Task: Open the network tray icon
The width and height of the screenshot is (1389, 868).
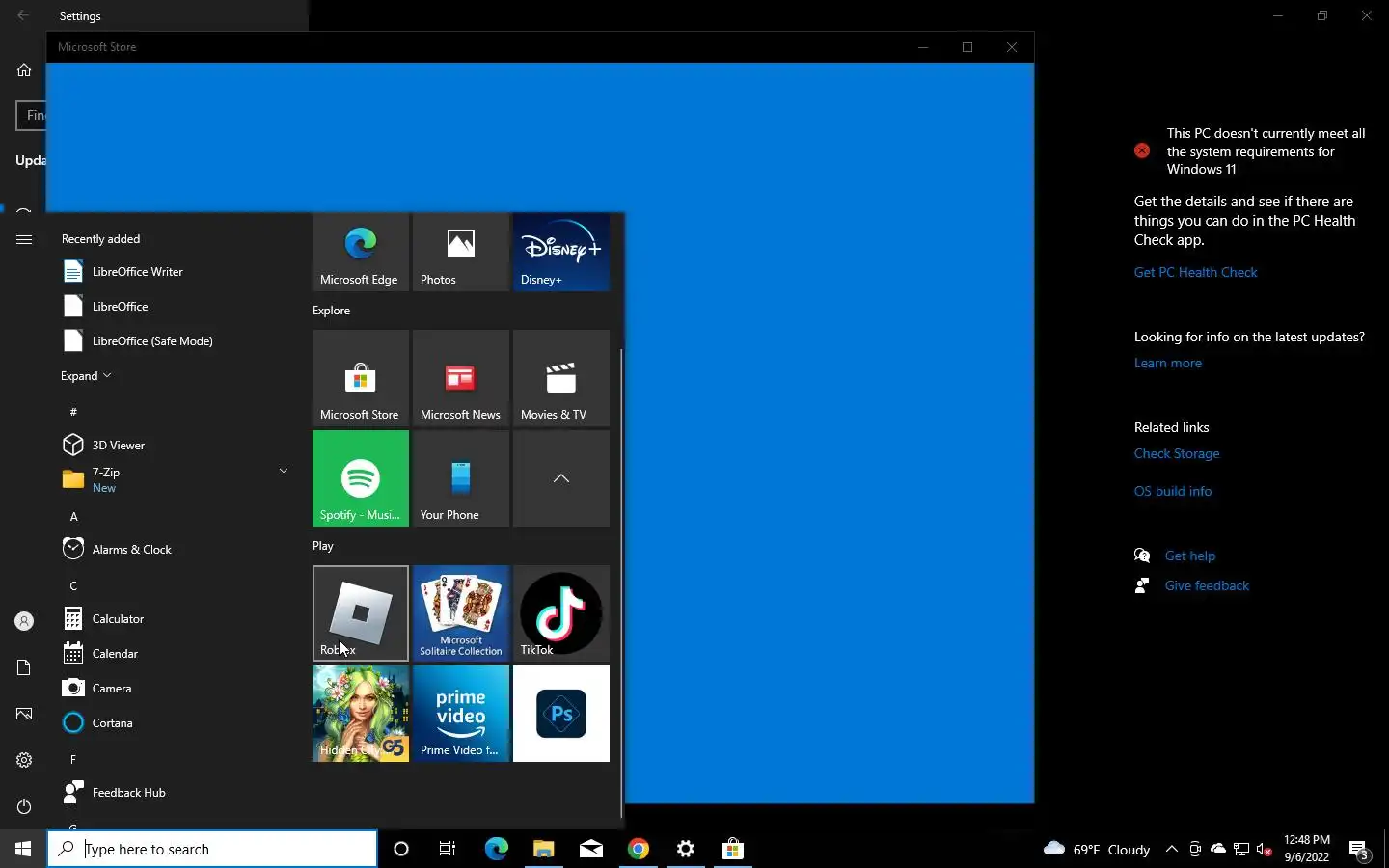Action: click(x=1241, y=849)
